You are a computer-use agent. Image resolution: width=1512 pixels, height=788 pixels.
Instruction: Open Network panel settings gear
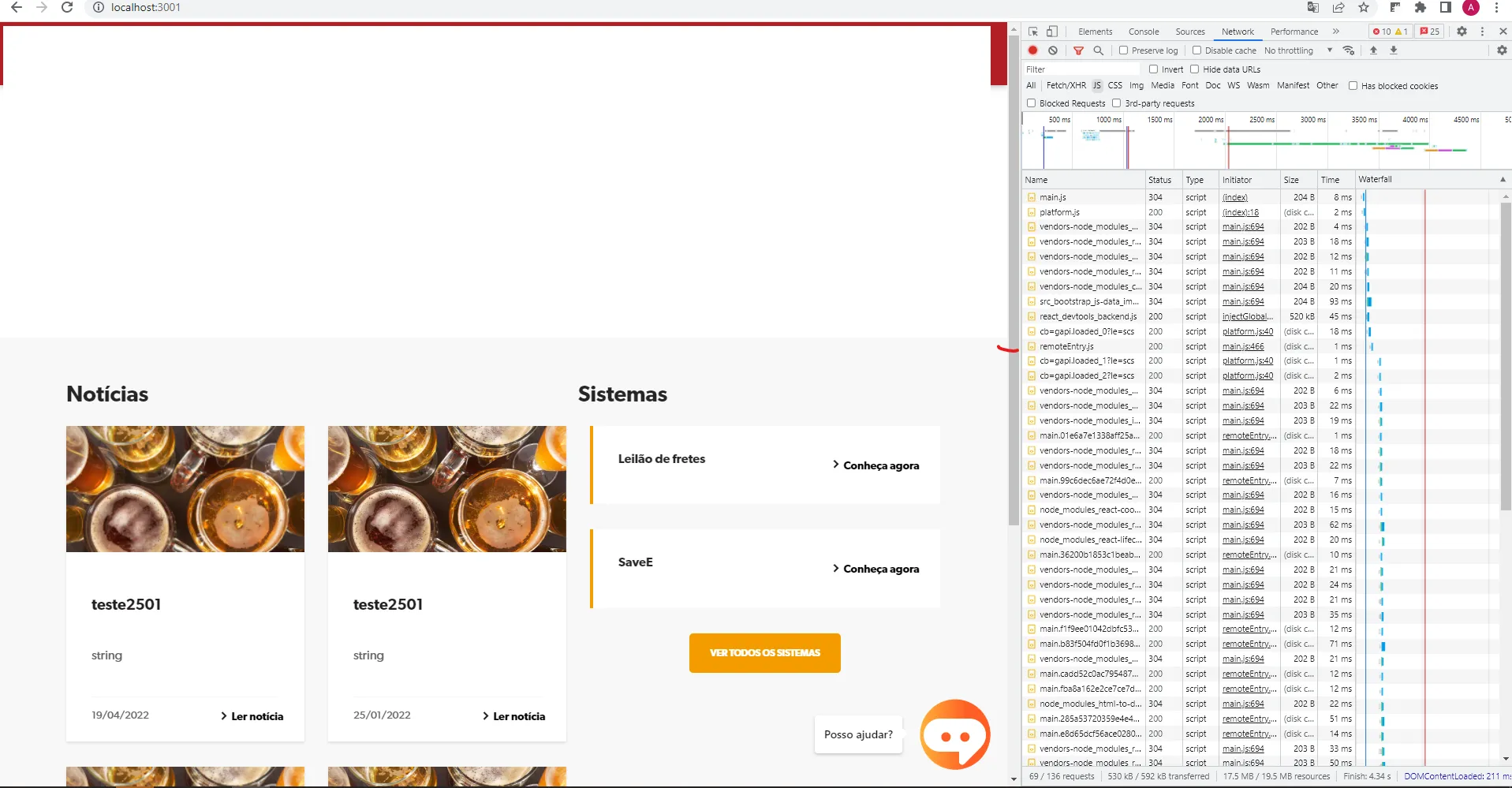click(1502, 50)
